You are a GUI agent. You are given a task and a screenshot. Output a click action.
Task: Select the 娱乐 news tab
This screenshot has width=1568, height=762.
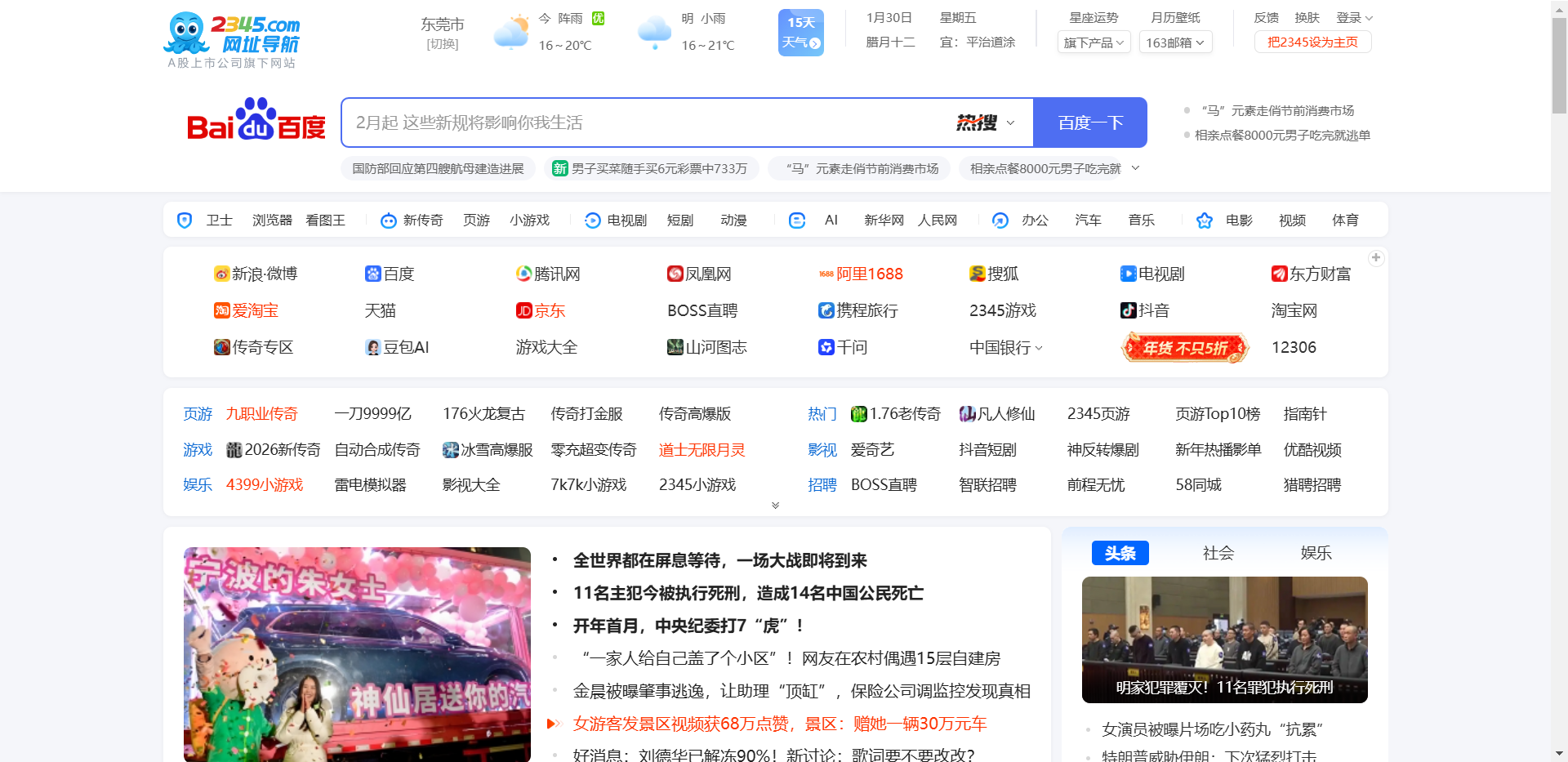(x=1316, y=553)
